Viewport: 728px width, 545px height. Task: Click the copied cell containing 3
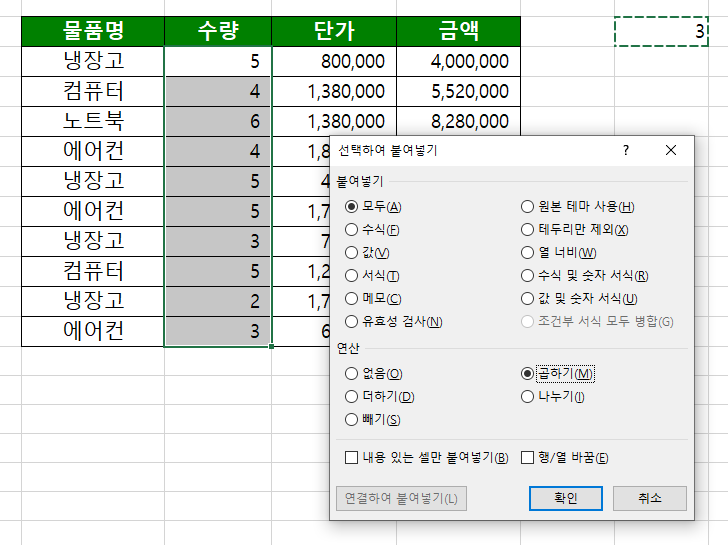(x=661, y=31)
